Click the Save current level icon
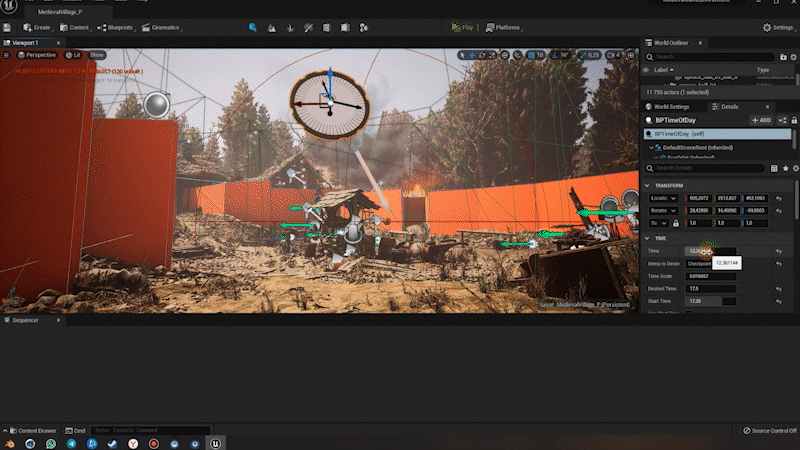The image size is (800, 450). pos(7,28)
